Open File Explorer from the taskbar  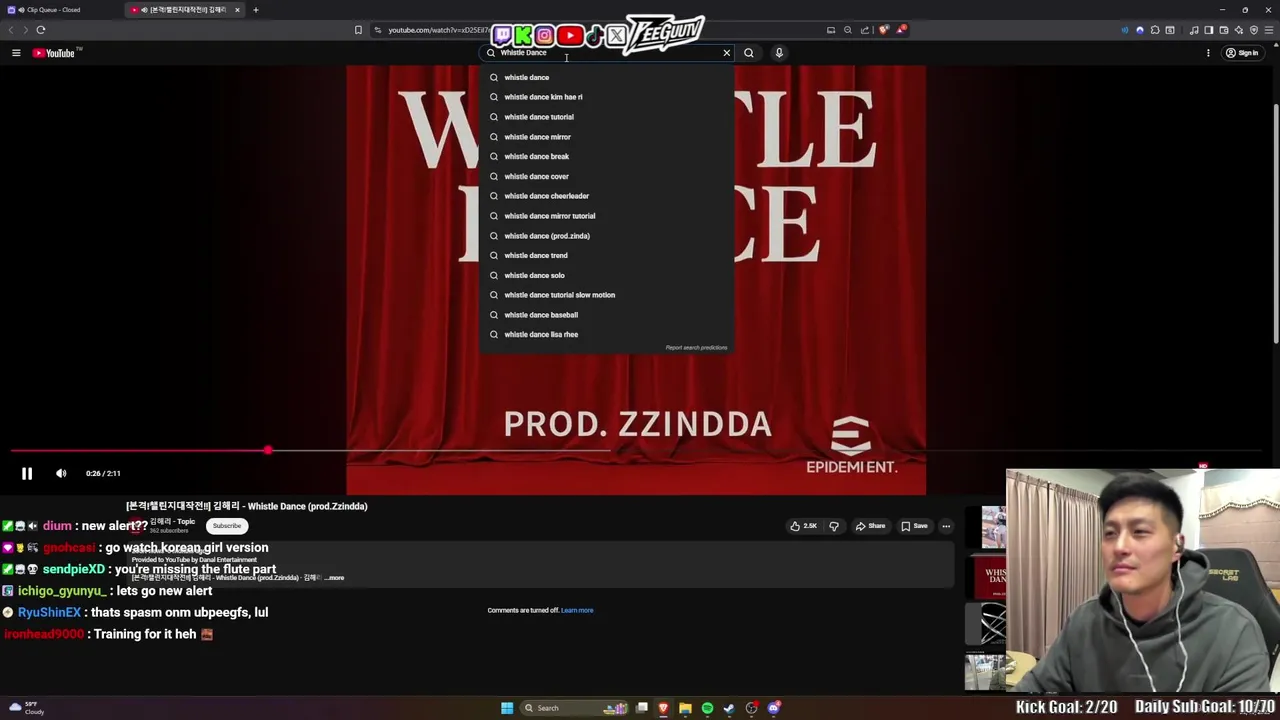(685, 708)
